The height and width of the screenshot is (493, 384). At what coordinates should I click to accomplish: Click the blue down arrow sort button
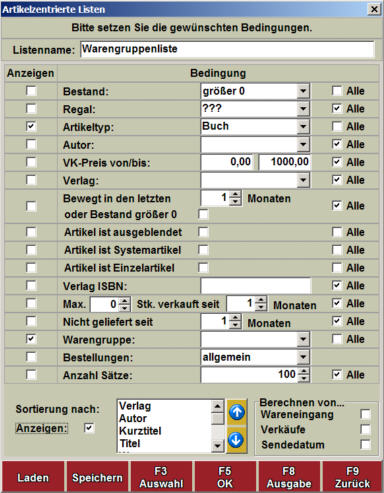click(x=237, y=440)
